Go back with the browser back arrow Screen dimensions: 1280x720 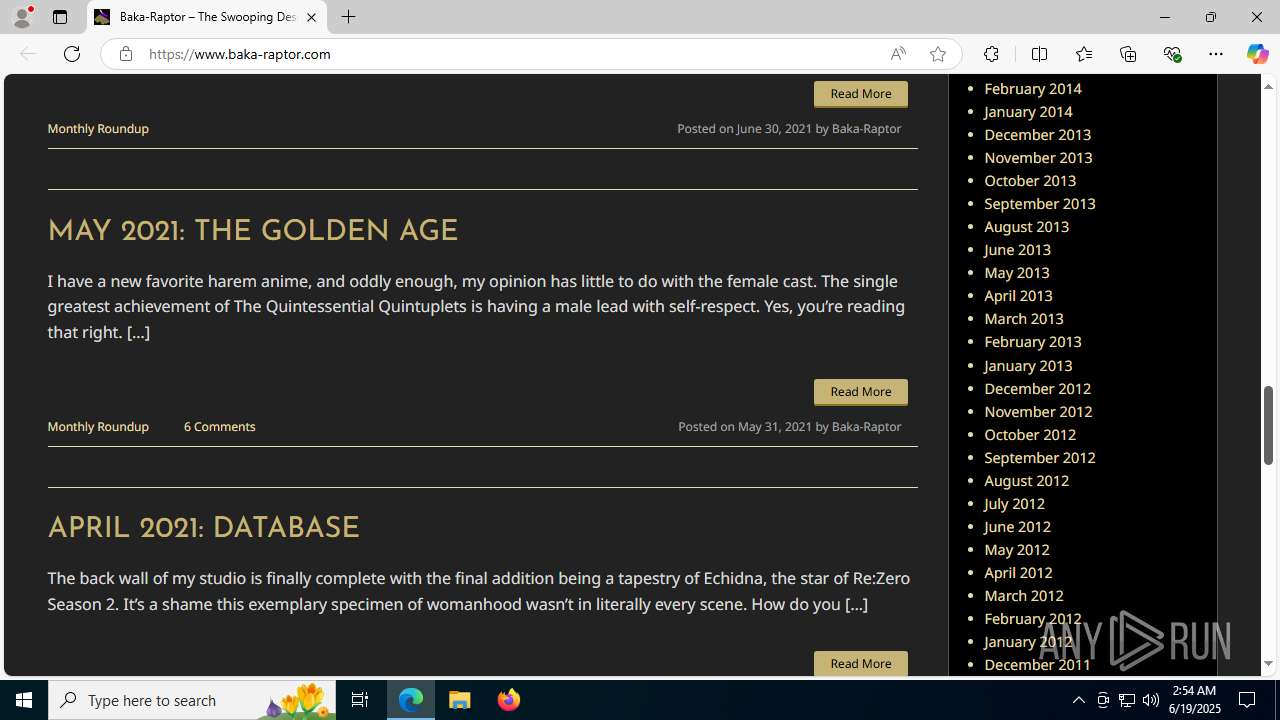pos(28,54)
